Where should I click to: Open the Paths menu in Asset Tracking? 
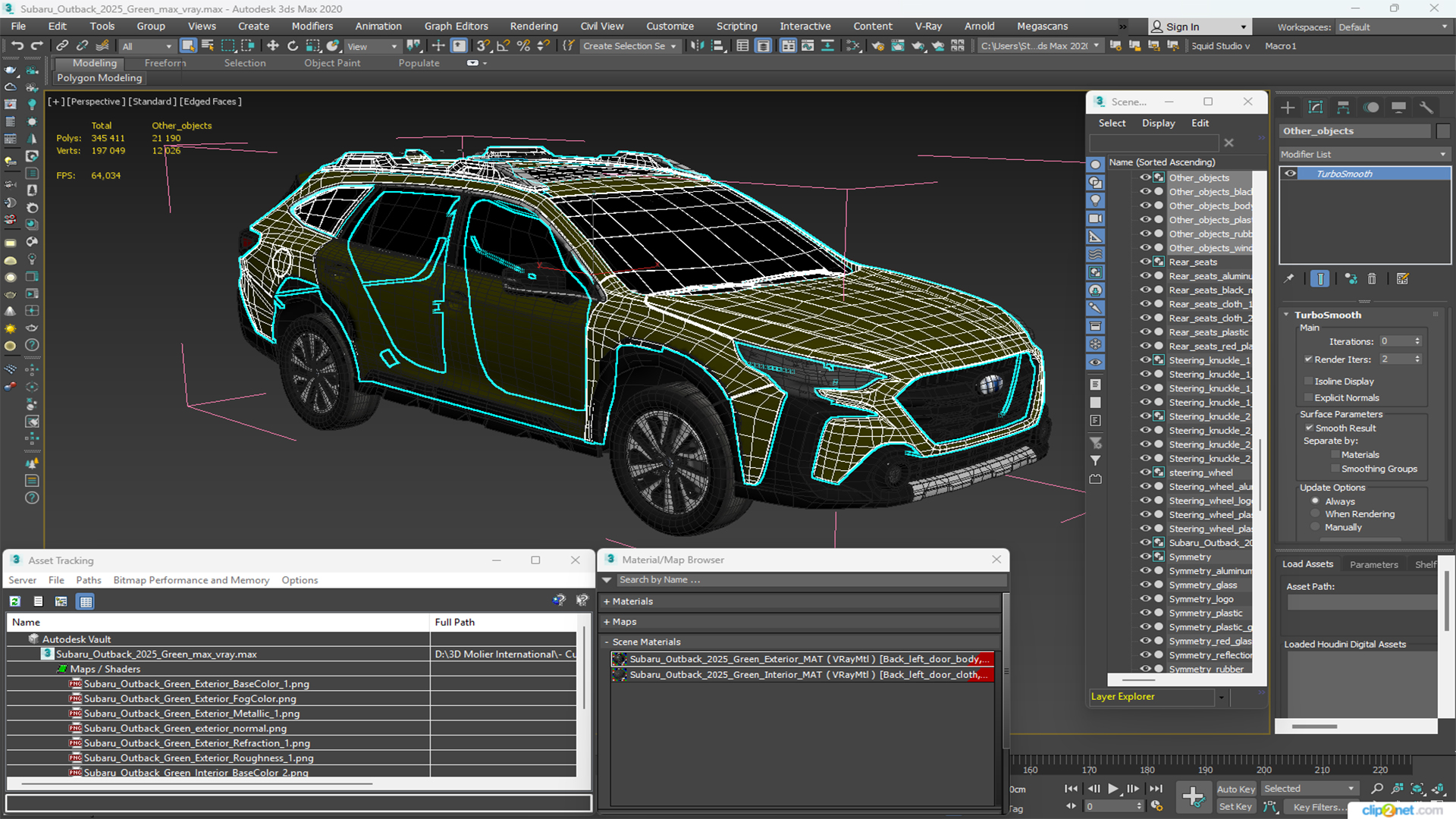pyautogui.click(x=88, y=580)
